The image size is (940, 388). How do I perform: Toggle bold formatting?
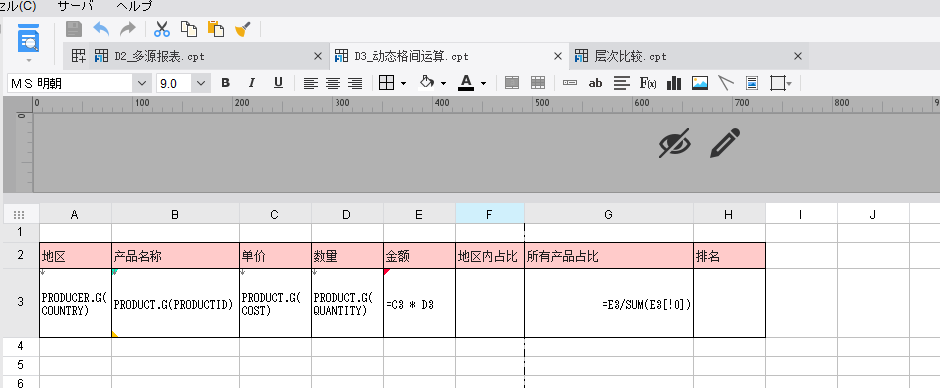click(x=225, y=83)
